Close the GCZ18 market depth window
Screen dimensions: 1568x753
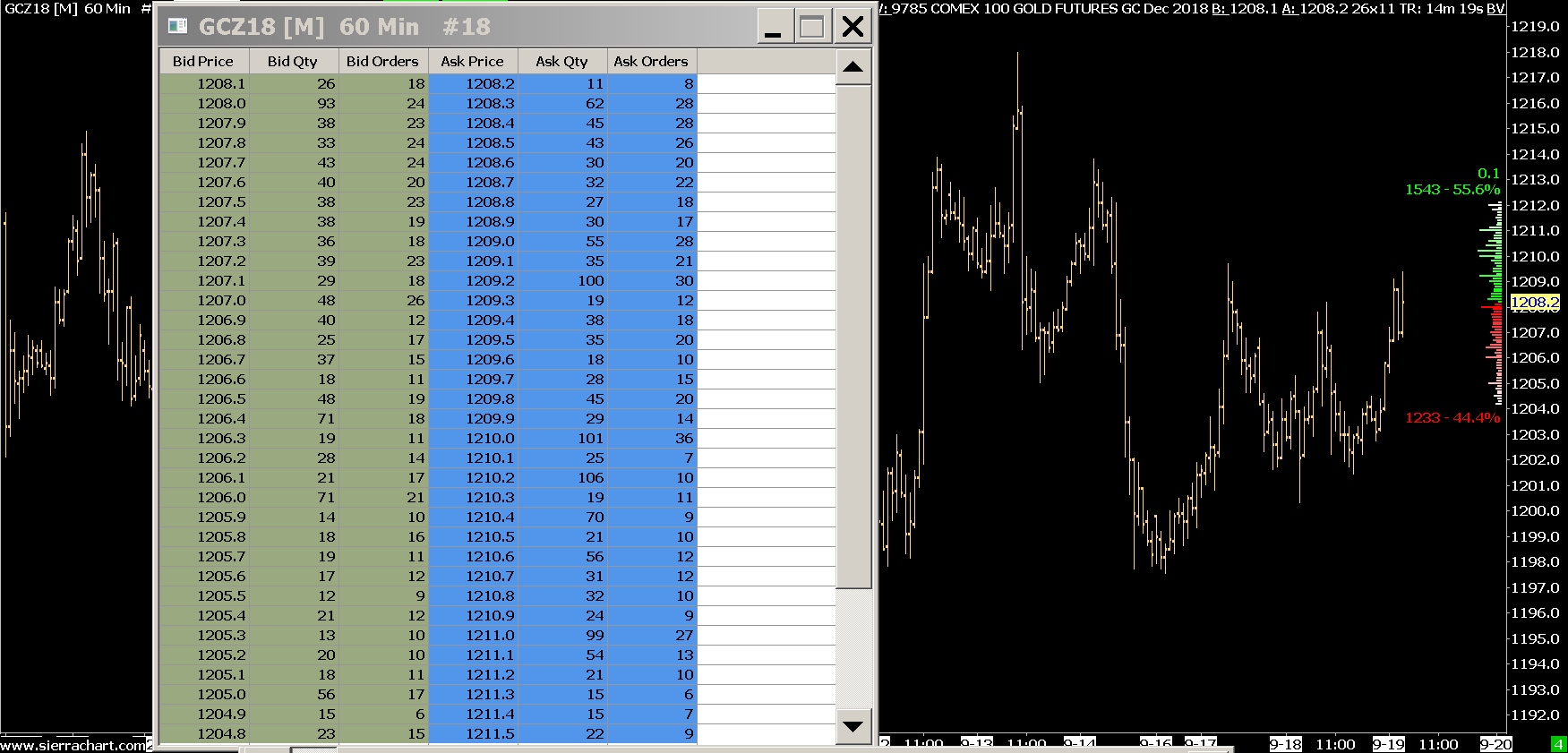click(853, 27)
